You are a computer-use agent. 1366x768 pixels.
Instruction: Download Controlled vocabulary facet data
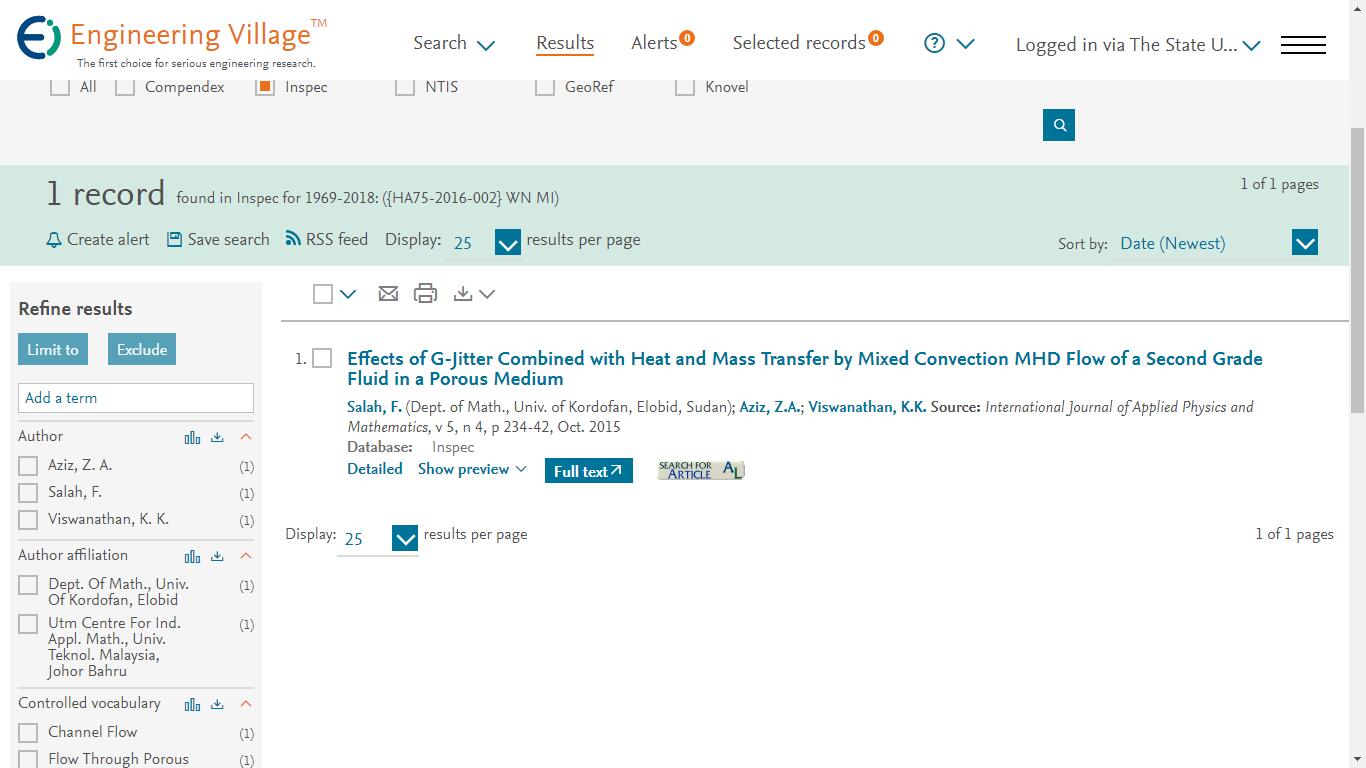tap(217, 704)
